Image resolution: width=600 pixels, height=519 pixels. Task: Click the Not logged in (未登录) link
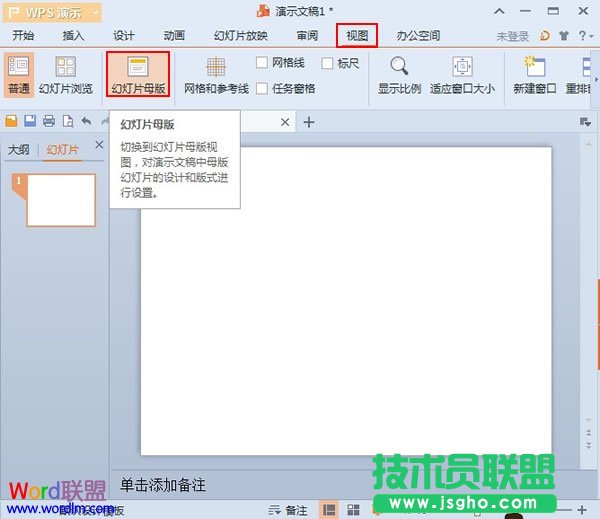pyautogui.click(x=512, y=37)
